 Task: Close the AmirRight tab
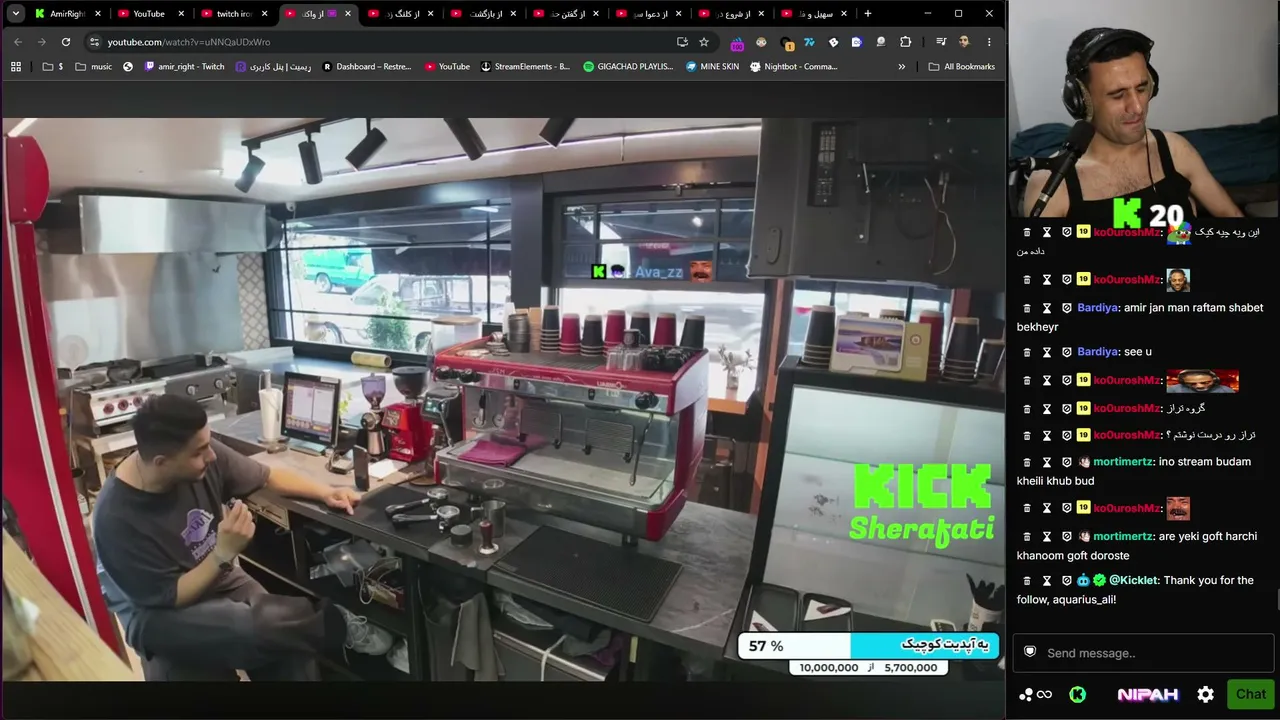[98, 14]
